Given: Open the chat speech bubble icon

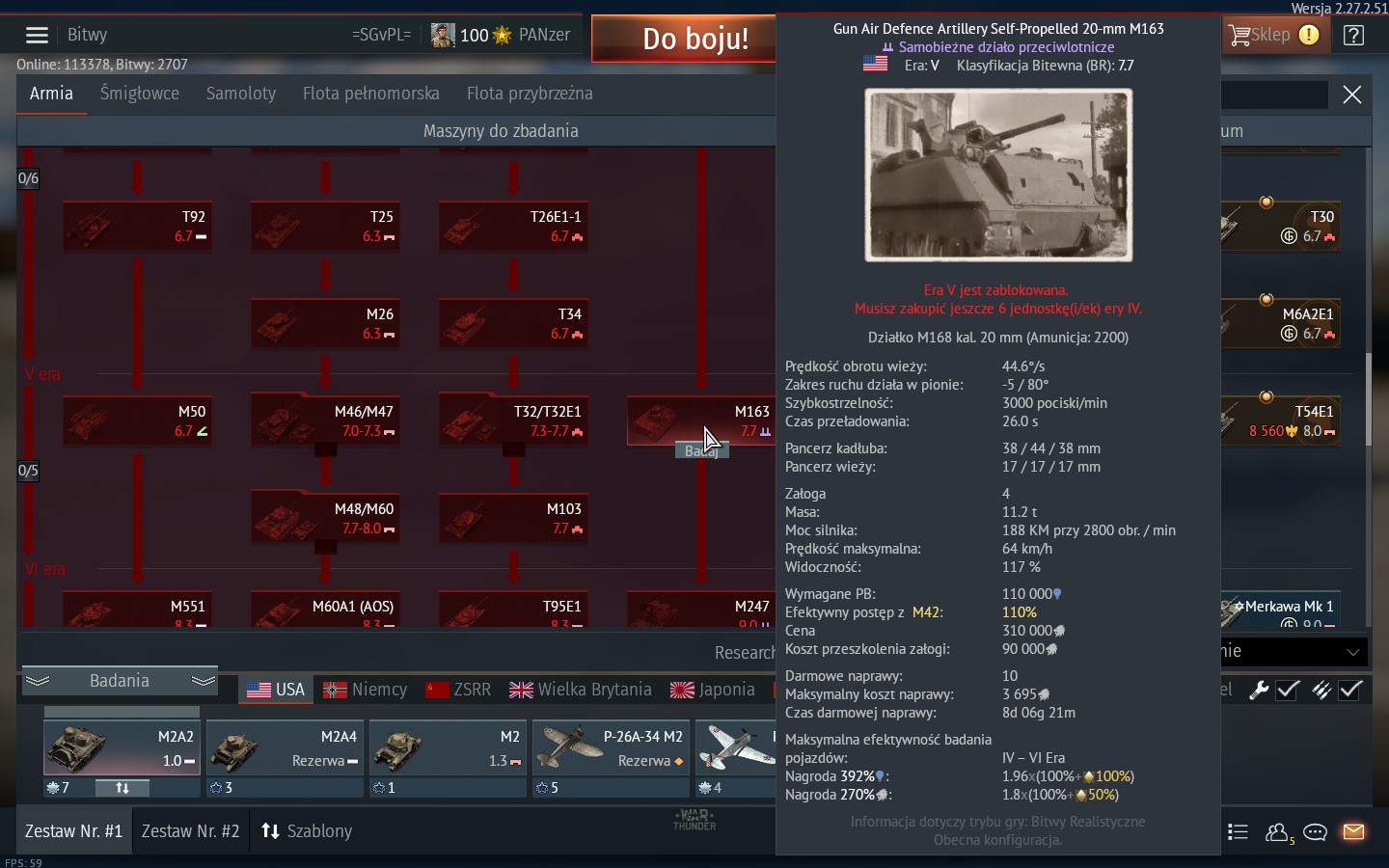Looking at the screenshot, I should click(x=1315, y=831).
